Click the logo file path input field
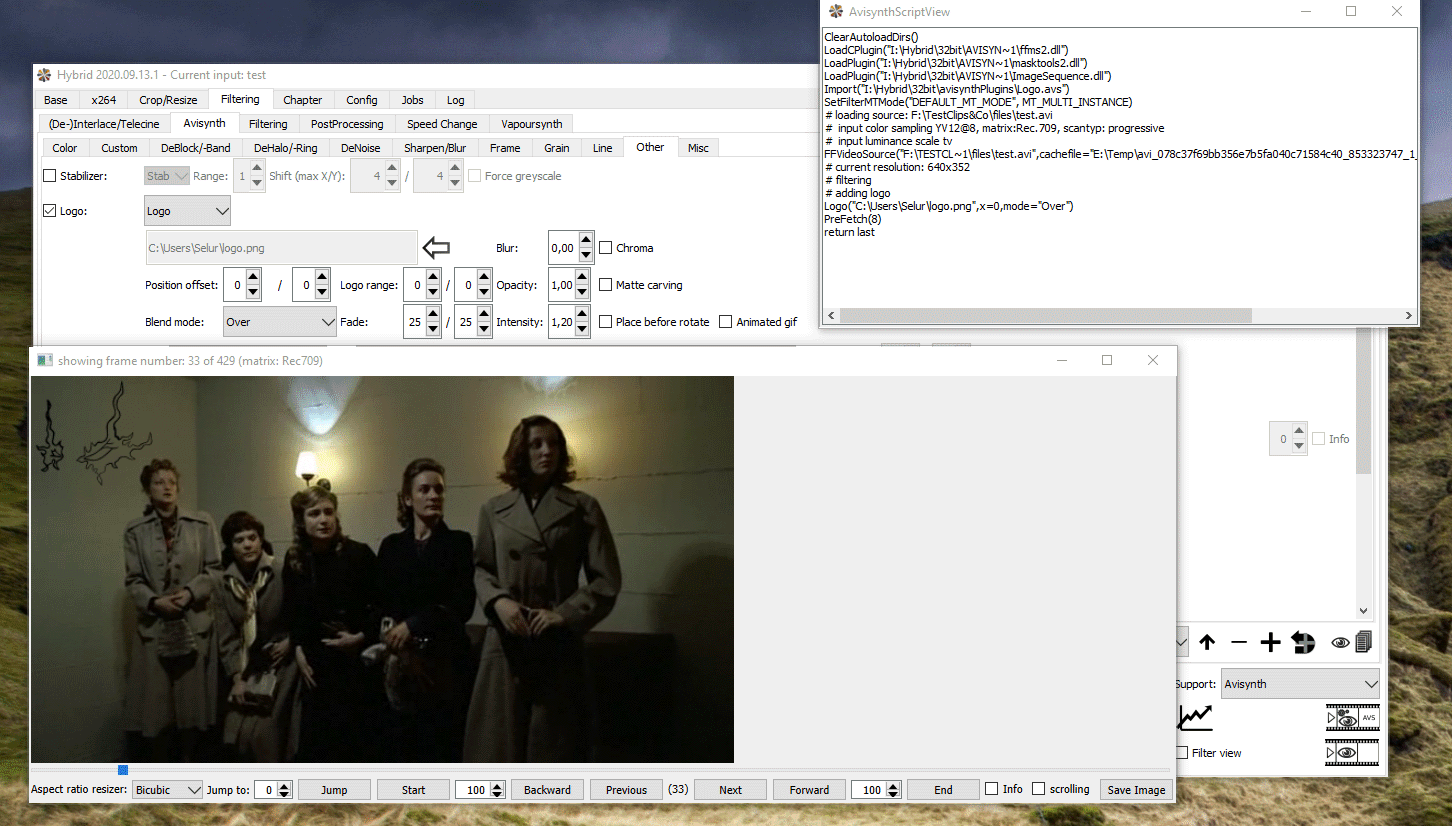The height and width of the screenshot is (826, 1452). click(x=281, y=248)
